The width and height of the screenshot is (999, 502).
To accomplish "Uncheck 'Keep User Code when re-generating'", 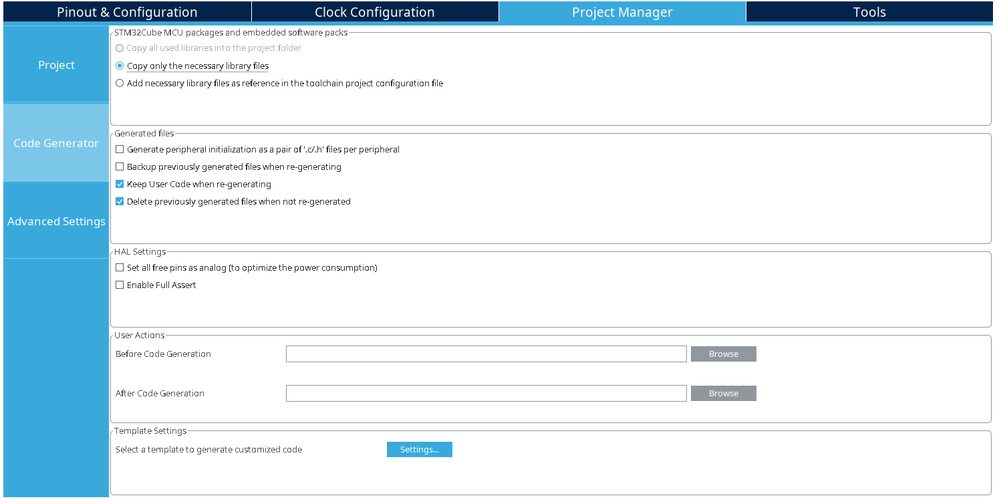I will click(x=120, y=185).
